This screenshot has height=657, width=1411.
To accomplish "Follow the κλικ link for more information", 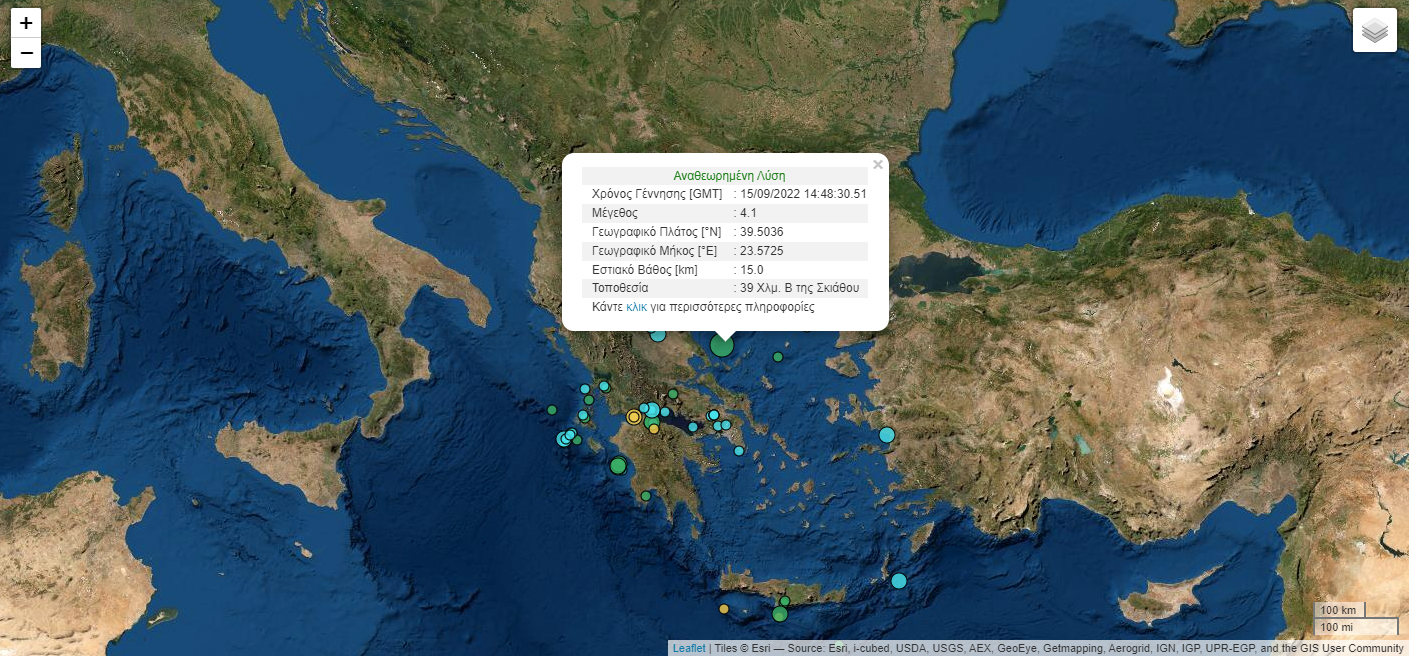I will pos(636,307).
